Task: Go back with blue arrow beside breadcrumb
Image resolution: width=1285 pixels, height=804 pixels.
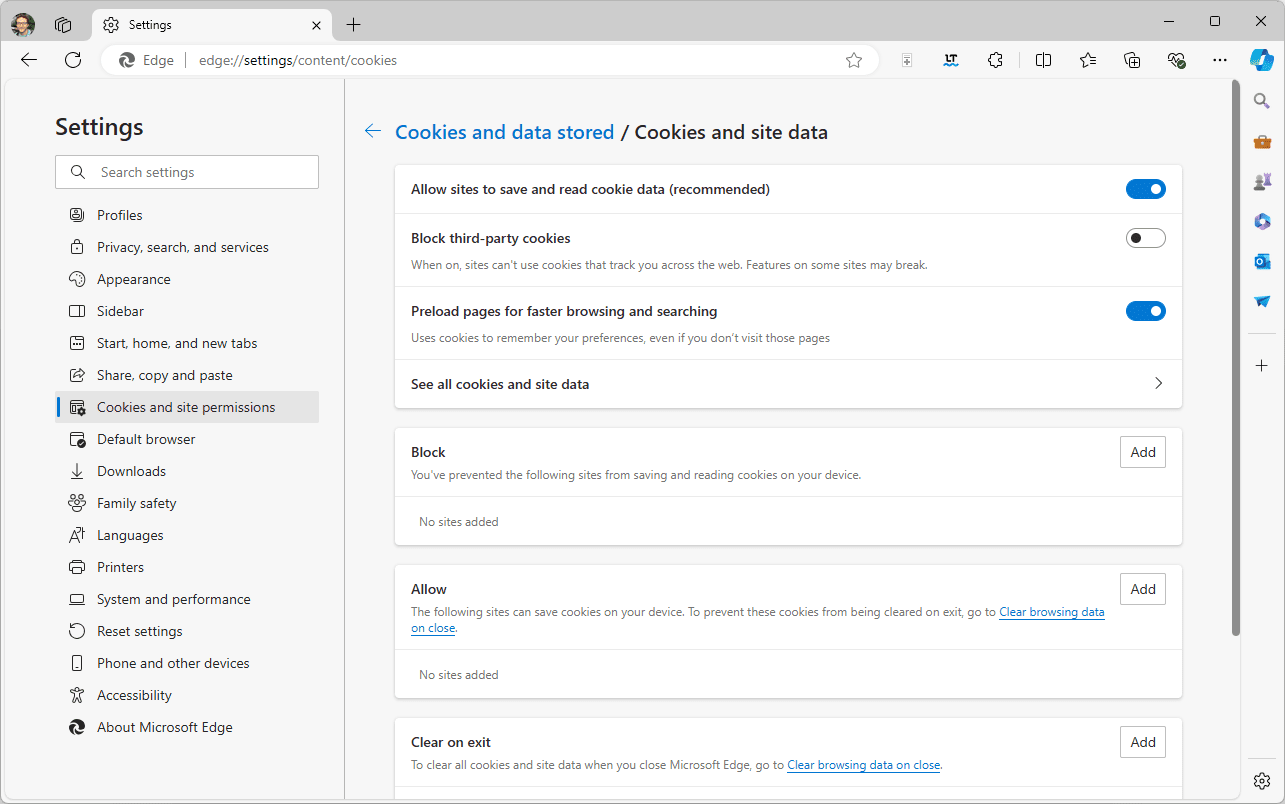Action: (373, 131)
